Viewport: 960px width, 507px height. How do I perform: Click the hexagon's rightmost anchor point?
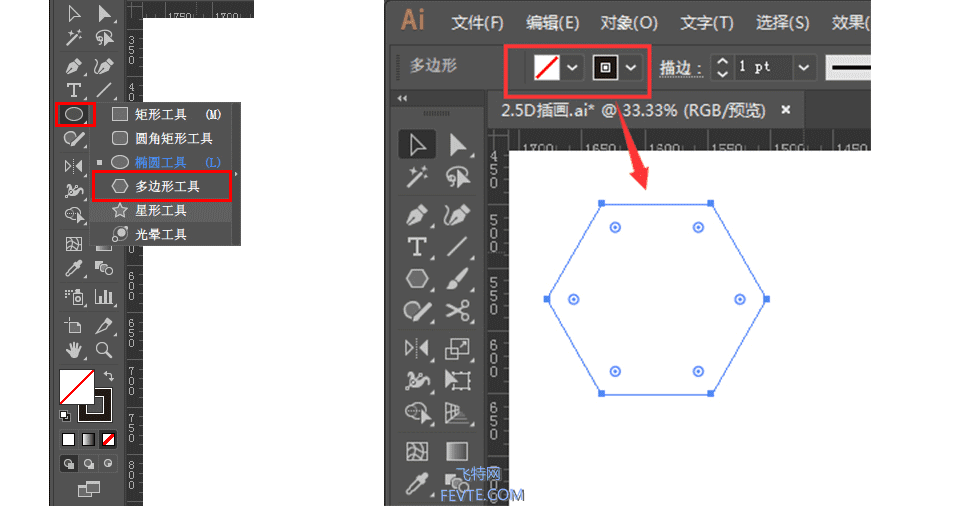pos(767,299)
